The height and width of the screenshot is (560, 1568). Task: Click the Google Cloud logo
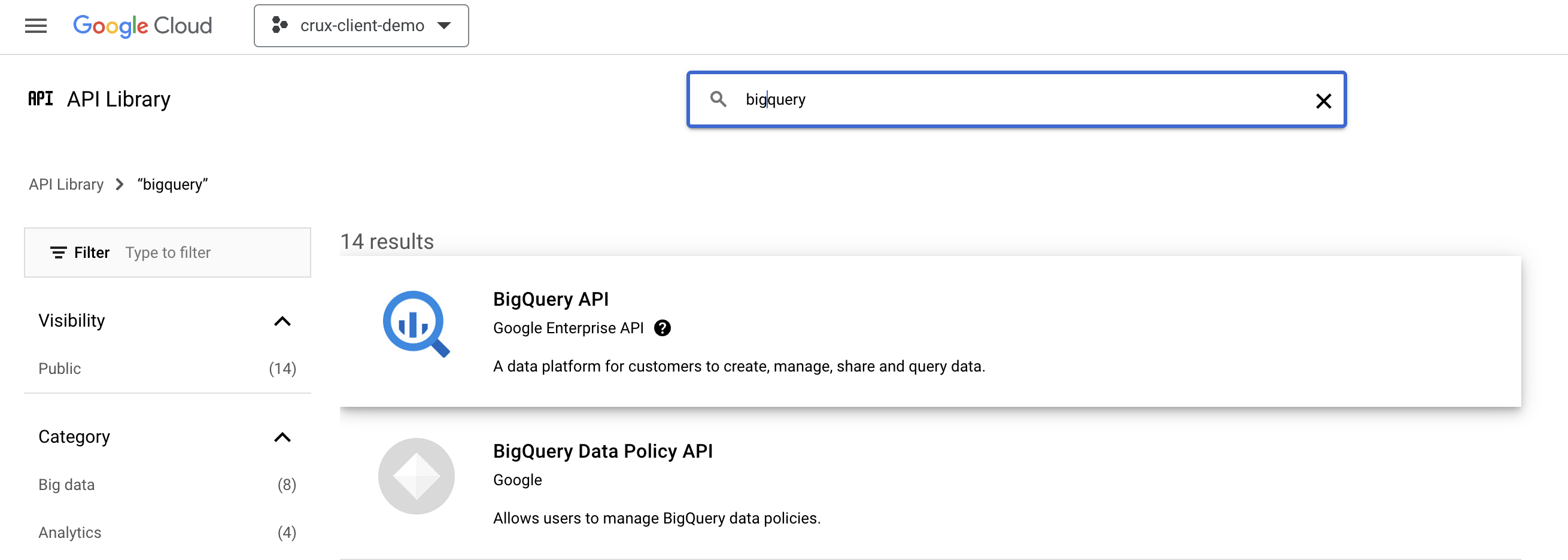142,26
